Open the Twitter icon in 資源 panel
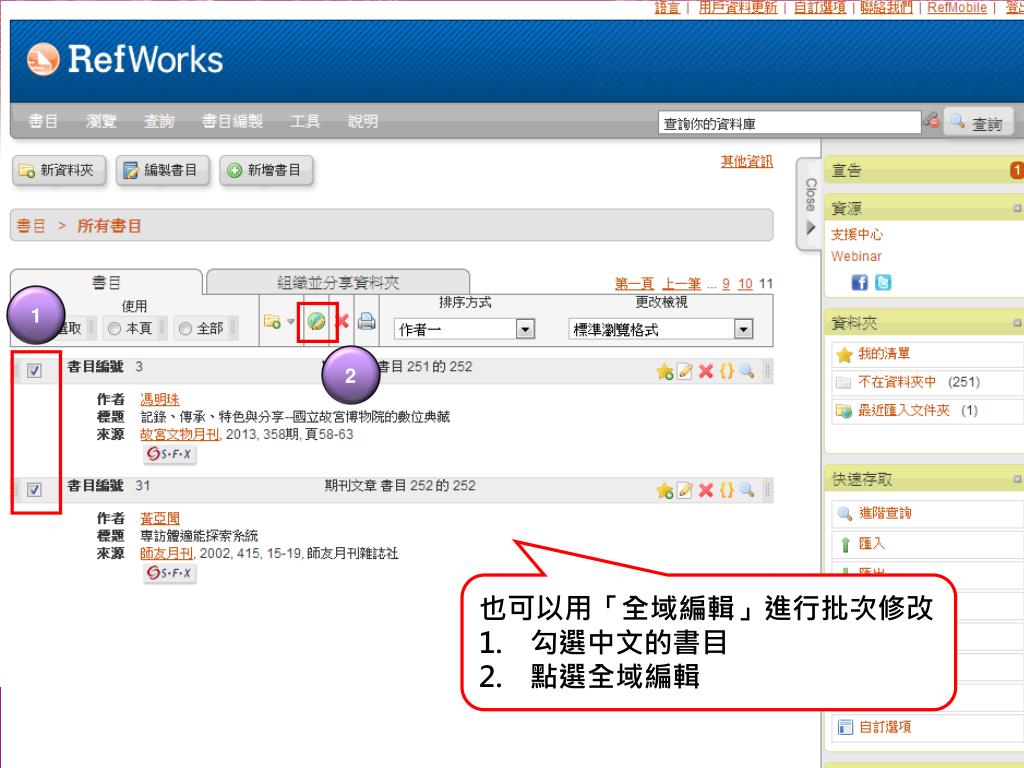This screenshot has width=1024, height=768. tap(883, 282)
